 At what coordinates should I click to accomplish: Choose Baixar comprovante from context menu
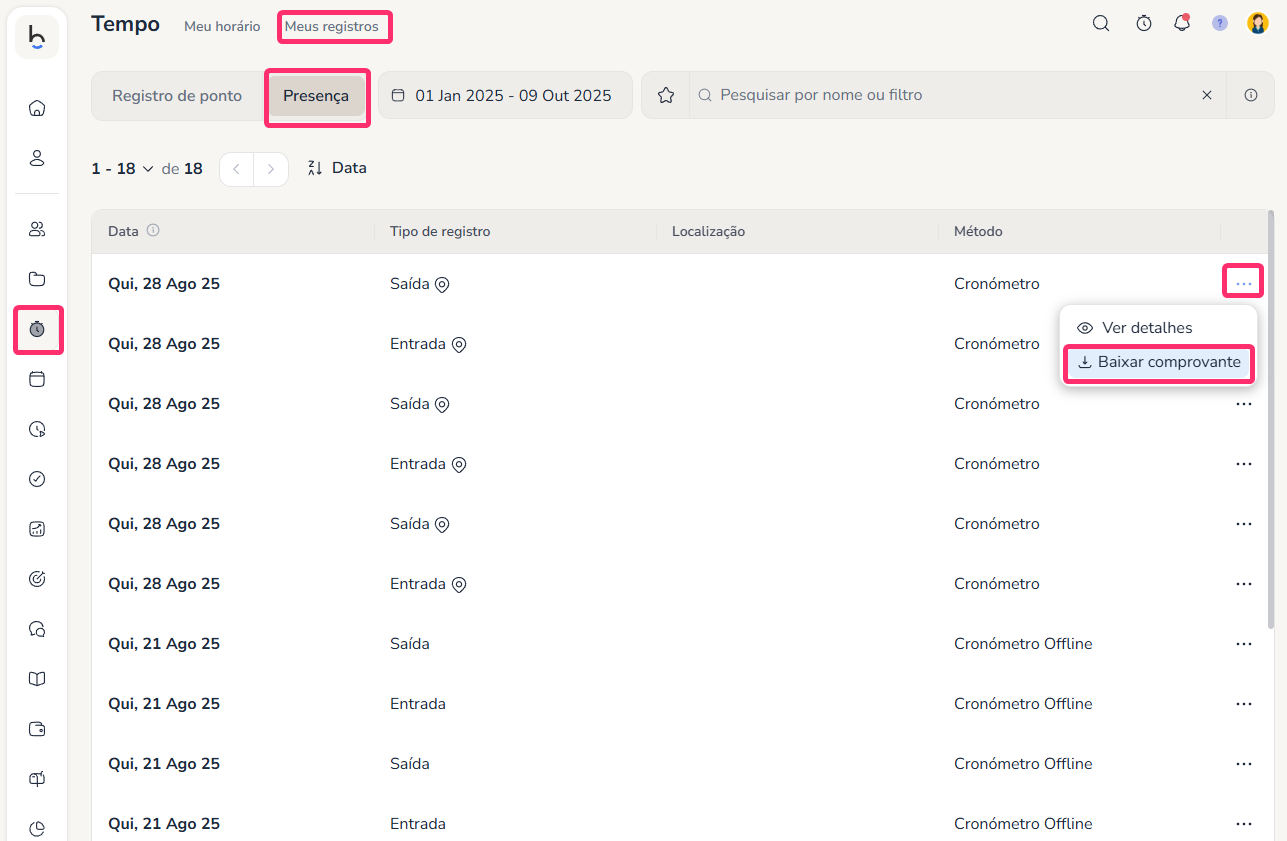coord(1159,362)
